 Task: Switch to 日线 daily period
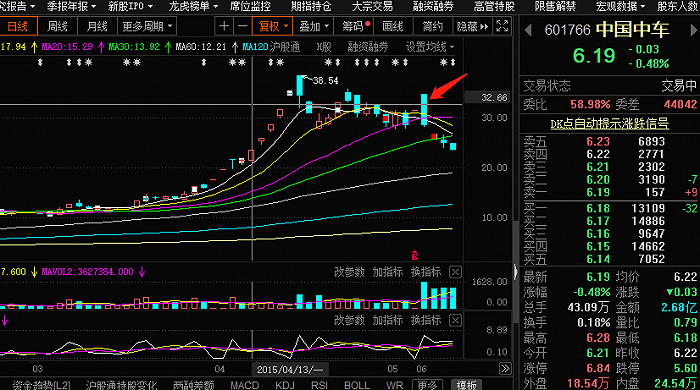(x=18, y=26)
